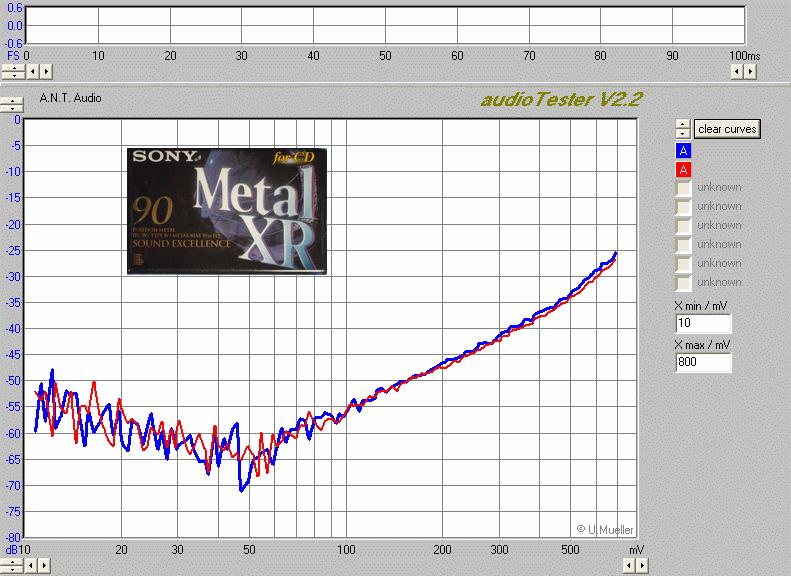Image resolution: width=791 pixels, height=576 pixels.
Task: Check the first unknown curve checkbox
Action: 684,188
